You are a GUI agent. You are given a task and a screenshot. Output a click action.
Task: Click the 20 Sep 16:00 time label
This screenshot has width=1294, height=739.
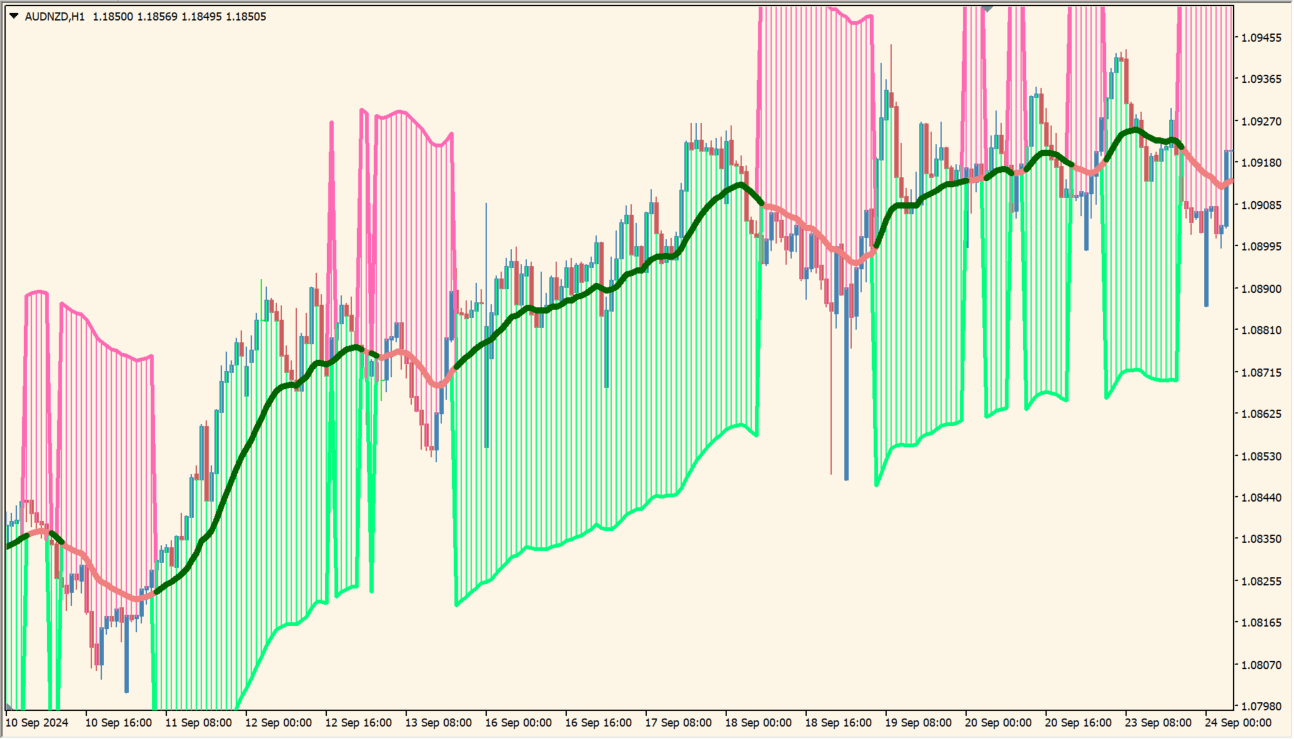(x=1079, y=722)
